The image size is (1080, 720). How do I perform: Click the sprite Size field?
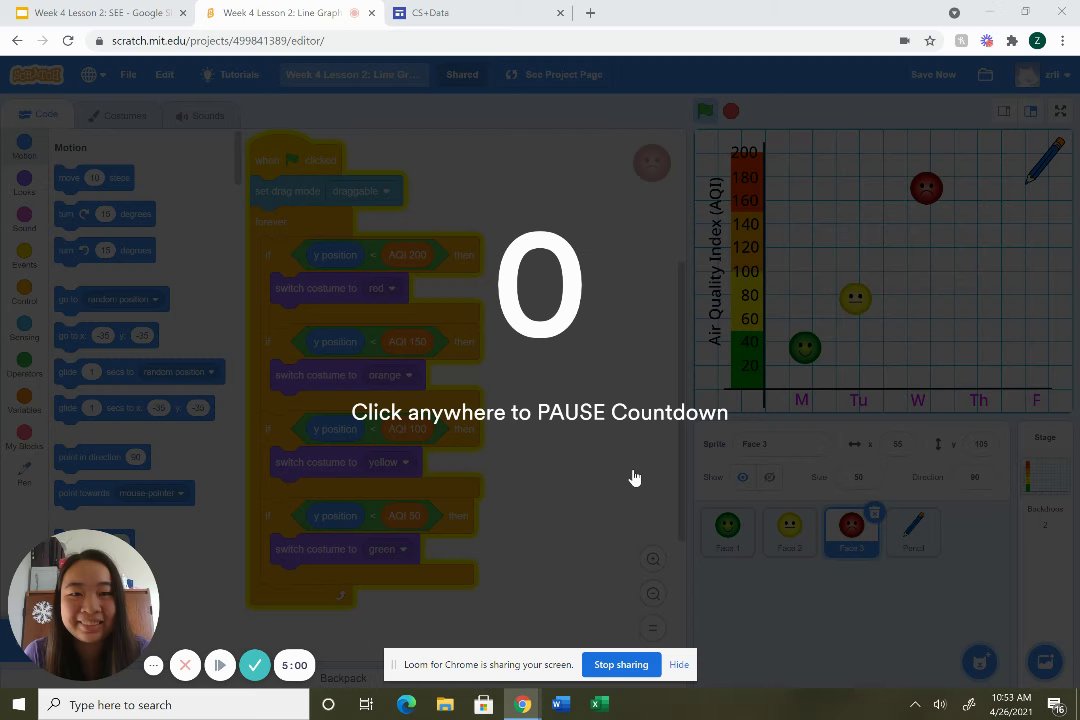point(858,477)
